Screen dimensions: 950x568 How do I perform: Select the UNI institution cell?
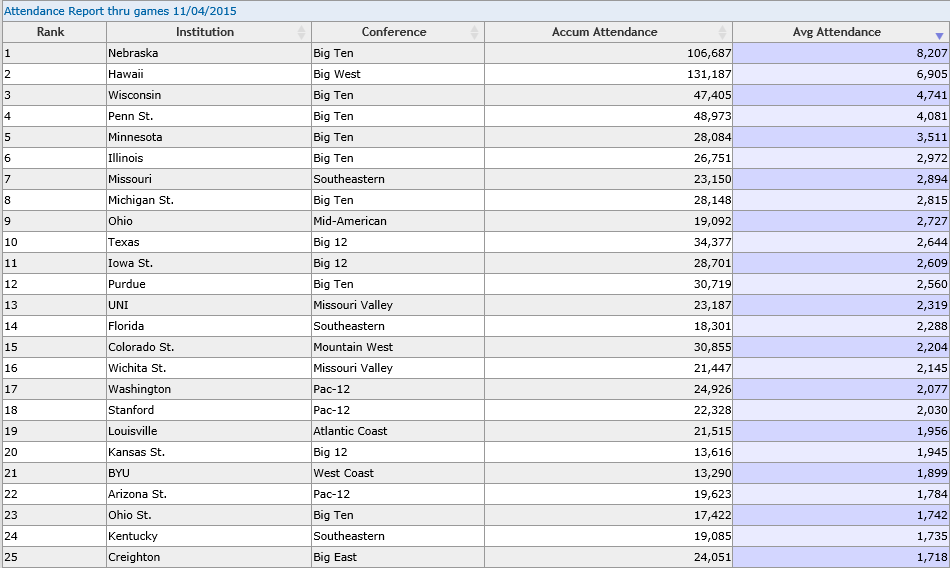coord(209,306)
